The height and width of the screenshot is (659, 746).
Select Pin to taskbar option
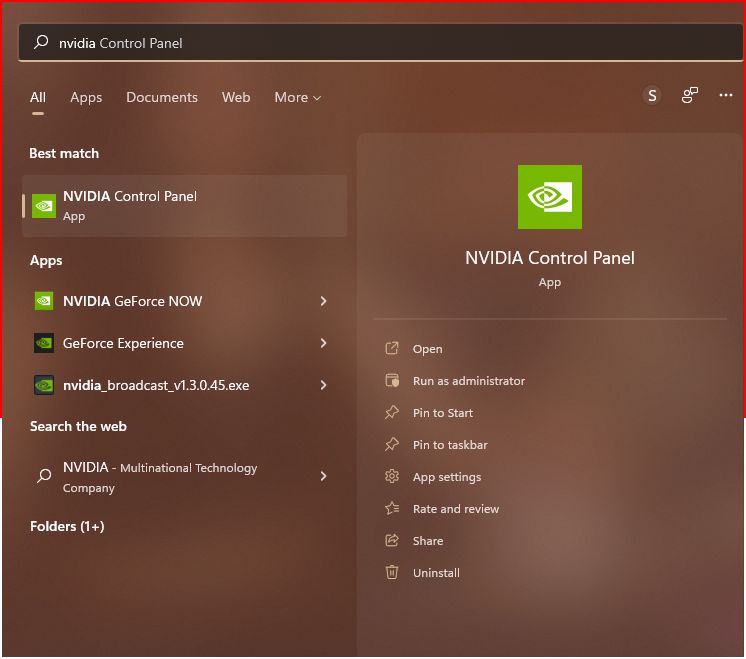pyautogui.click(x=450, y=445)
